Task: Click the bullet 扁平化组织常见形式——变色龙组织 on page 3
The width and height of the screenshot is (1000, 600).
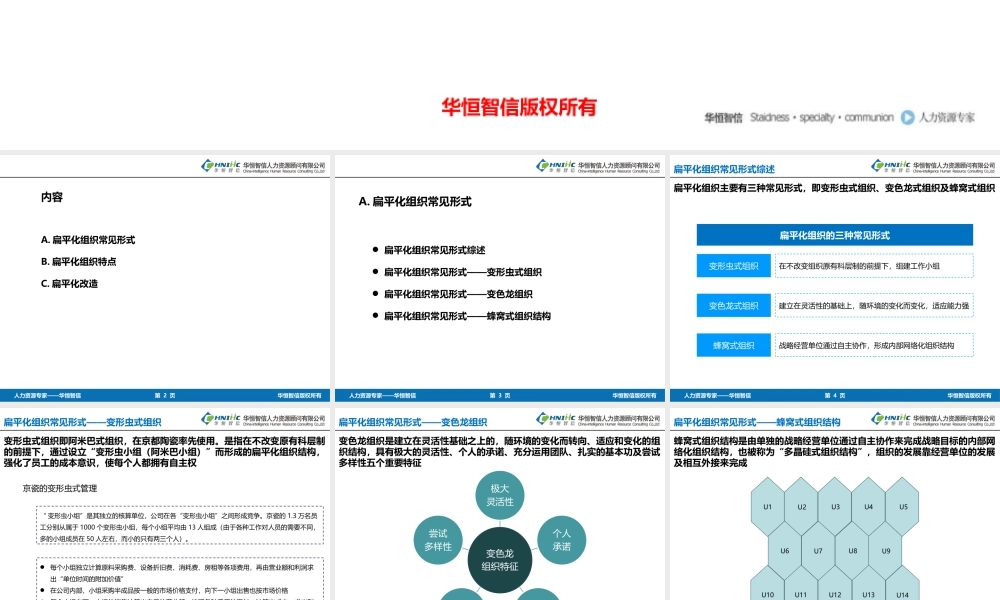Action: click(458, 294)
